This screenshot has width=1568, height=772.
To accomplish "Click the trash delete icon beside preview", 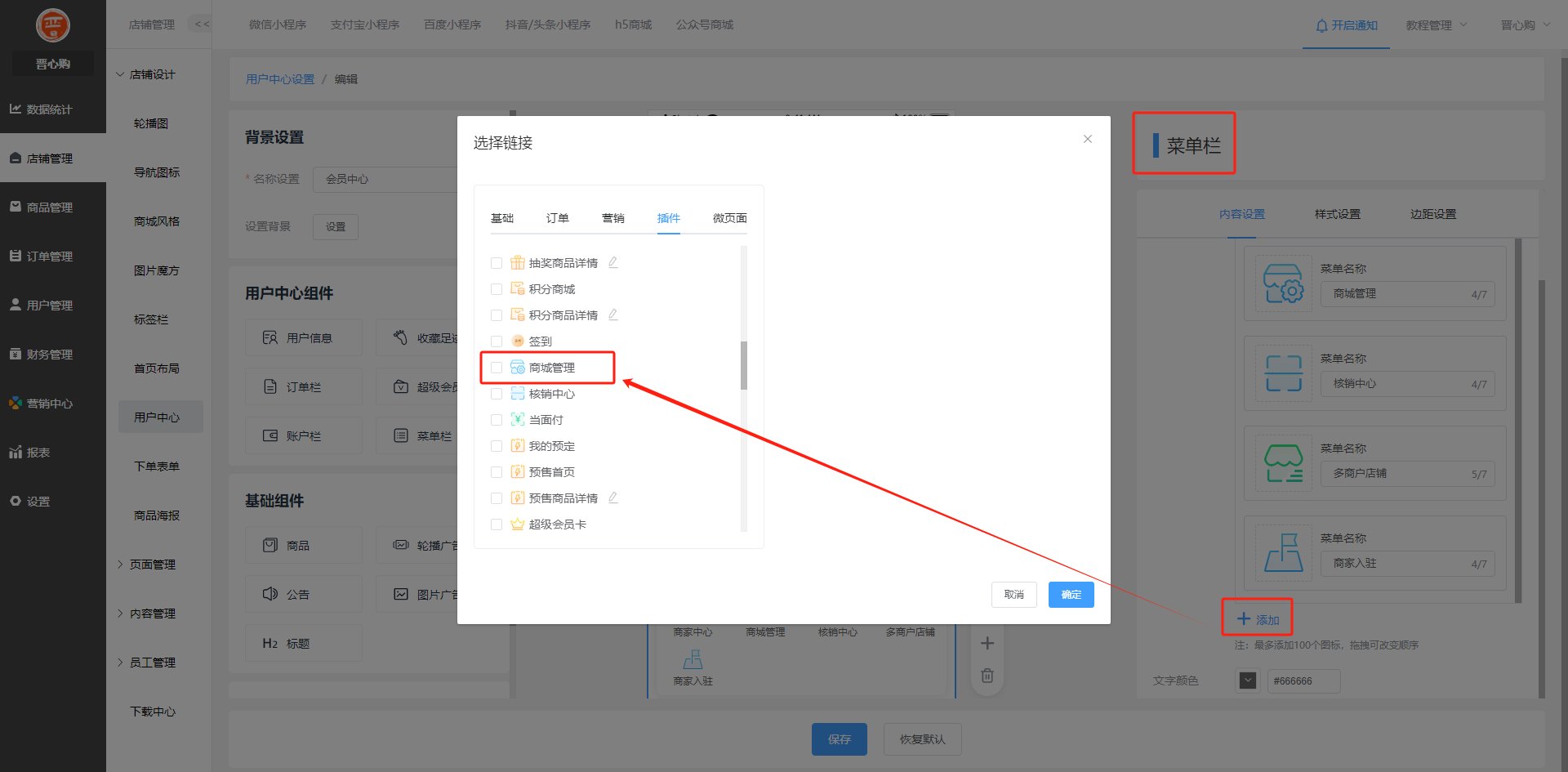I will click(x=987, y=676).
